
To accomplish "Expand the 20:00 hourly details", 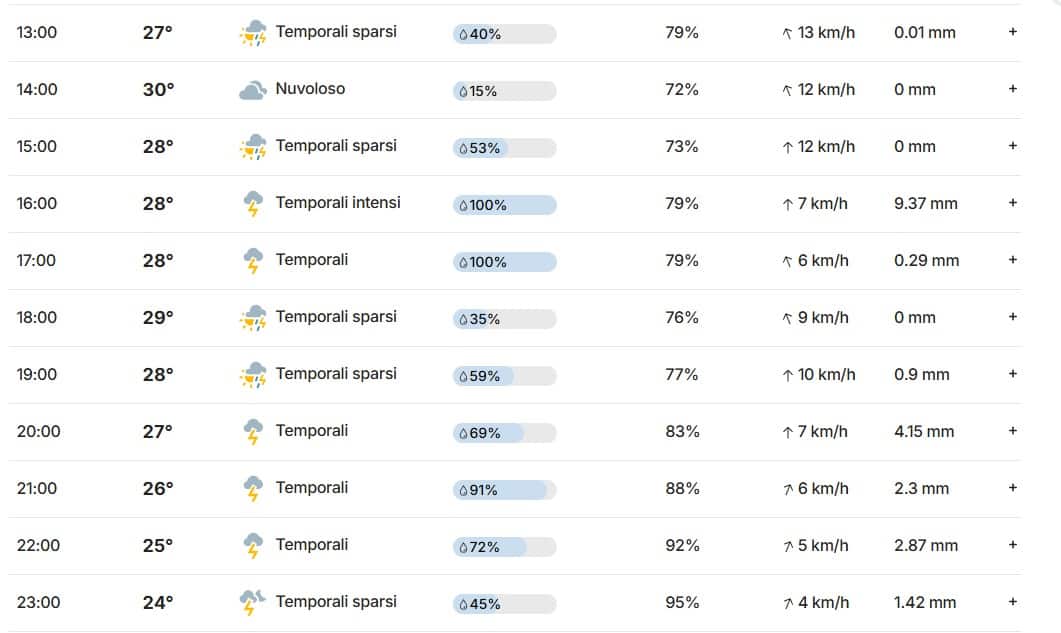I will pos(1013,431).
